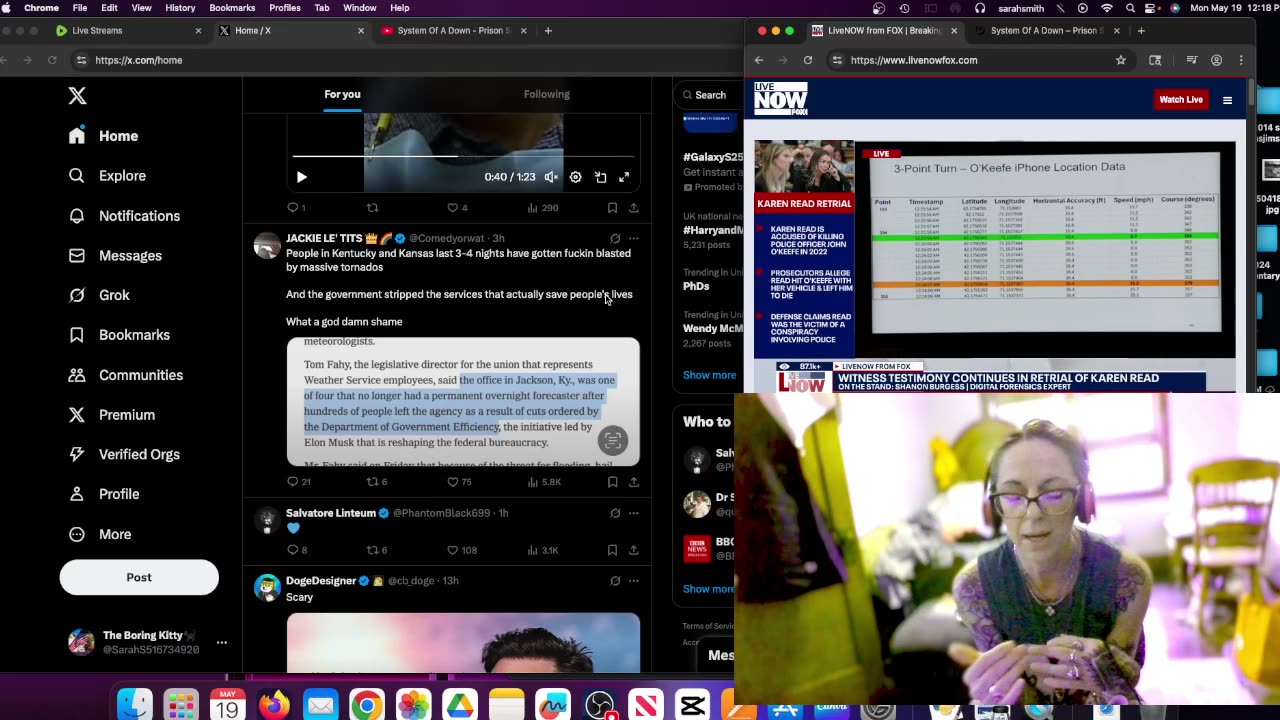Viewport: 1280px width, 720px height.
Task: Go back in the LiveNOW browser window
Action: pos(759,60)
